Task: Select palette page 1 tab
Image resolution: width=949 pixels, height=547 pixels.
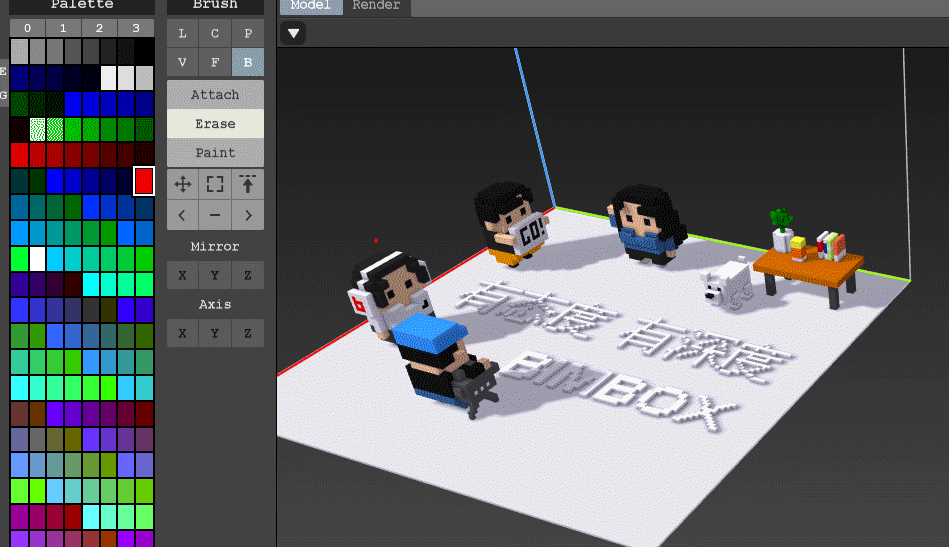Action: pos(63,28)
